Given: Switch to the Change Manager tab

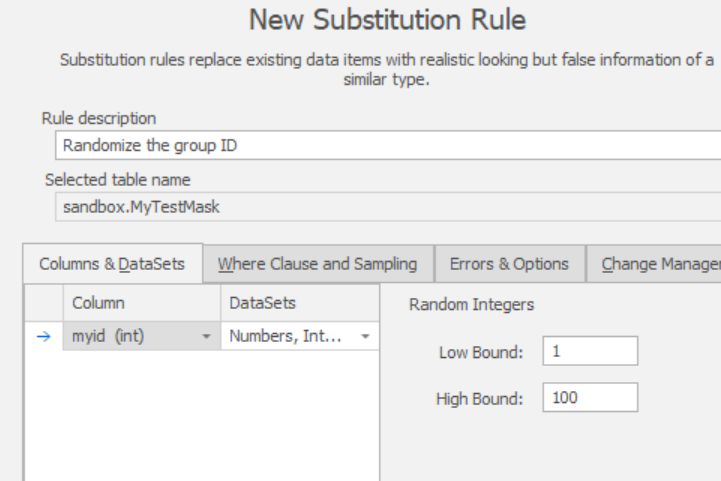Looking at the screenshot, I should tap(656, 264).
